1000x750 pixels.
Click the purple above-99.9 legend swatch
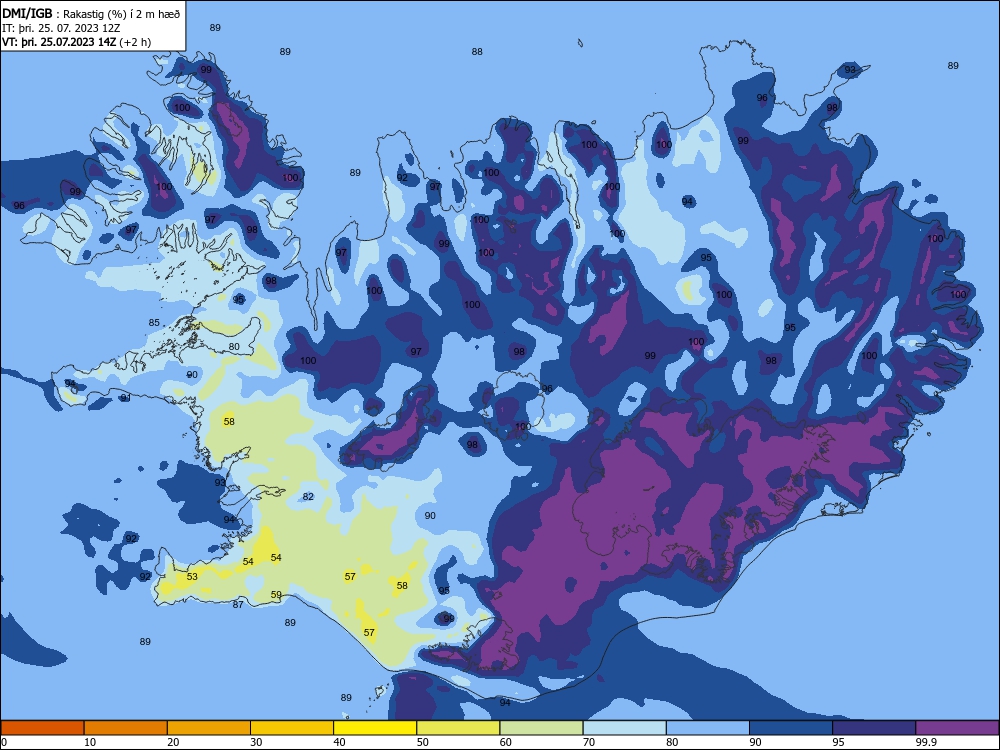point(957,728)
